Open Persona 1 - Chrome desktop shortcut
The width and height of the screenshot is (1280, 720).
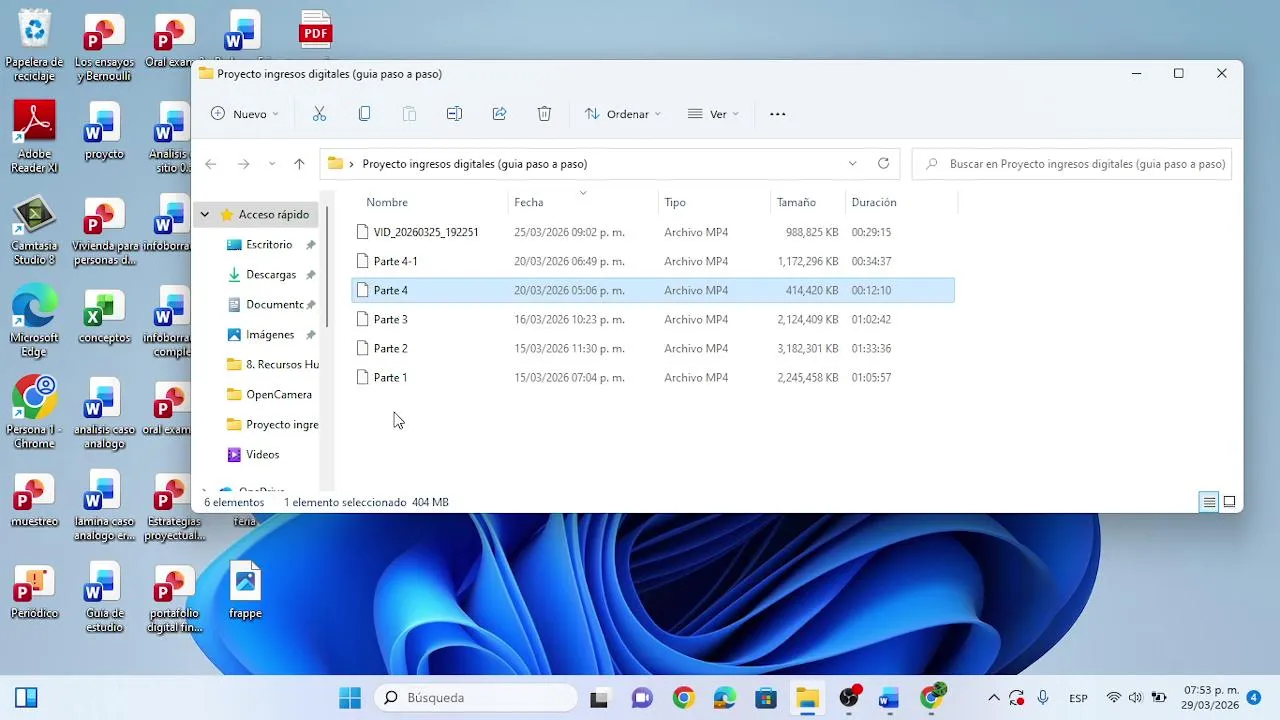tap(34, 412)
